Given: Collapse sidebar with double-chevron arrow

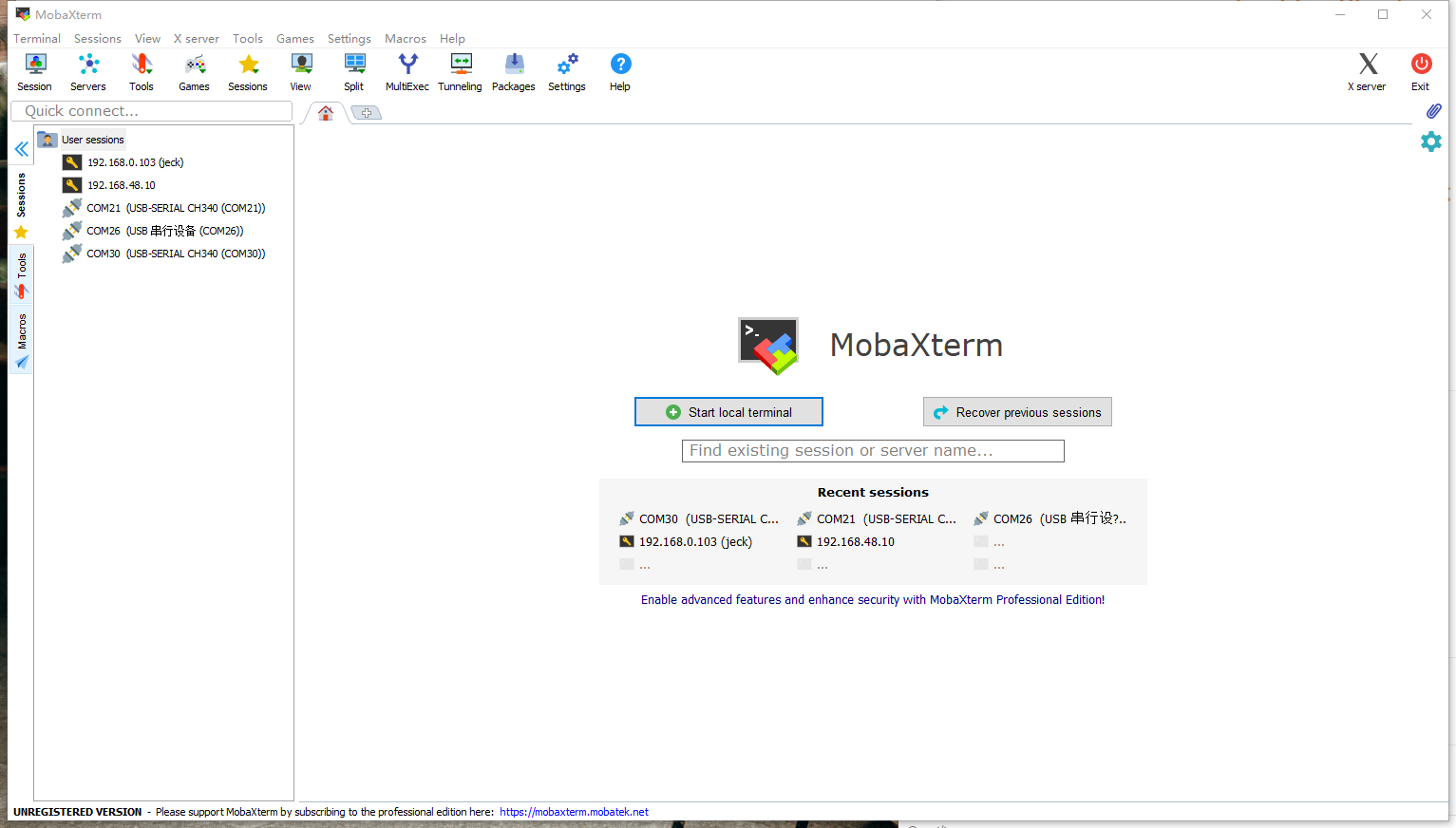Looking at the screenshot, I should pyautogui.click(x=21, y=149).
